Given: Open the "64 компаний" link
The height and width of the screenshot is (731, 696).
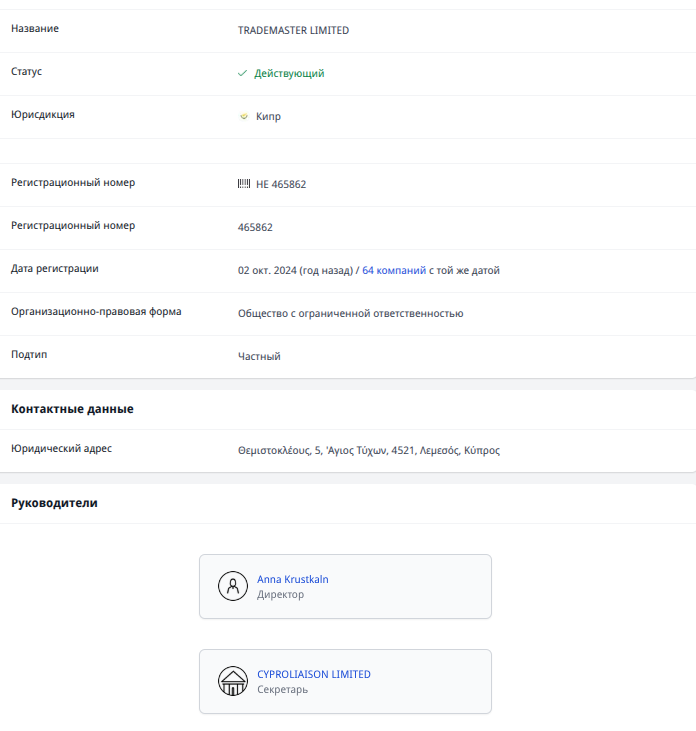Looking at the screenshot, I should [x=394, y=270].
